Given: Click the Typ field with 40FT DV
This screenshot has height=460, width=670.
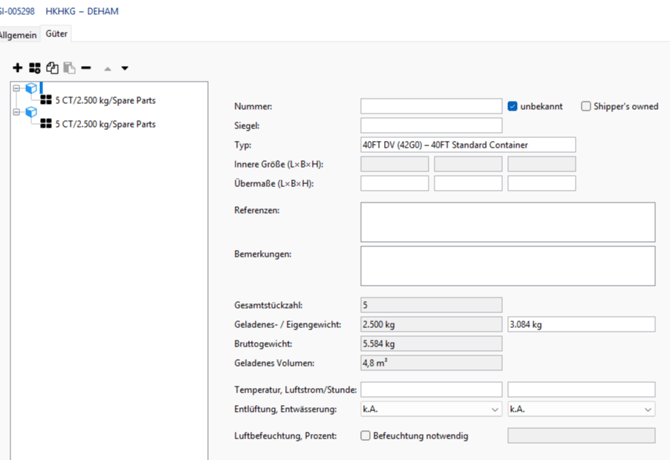Looking at the screenshot, I should pos(467,145).
